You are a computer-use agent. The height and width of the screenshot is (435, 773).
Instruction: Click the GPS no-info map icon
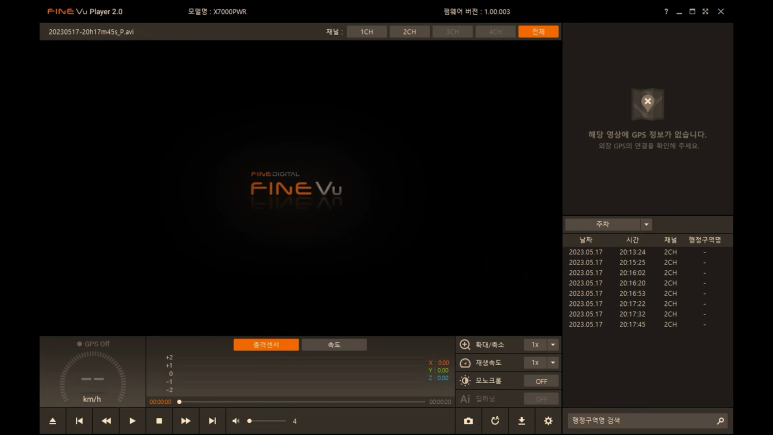point(647,104)
